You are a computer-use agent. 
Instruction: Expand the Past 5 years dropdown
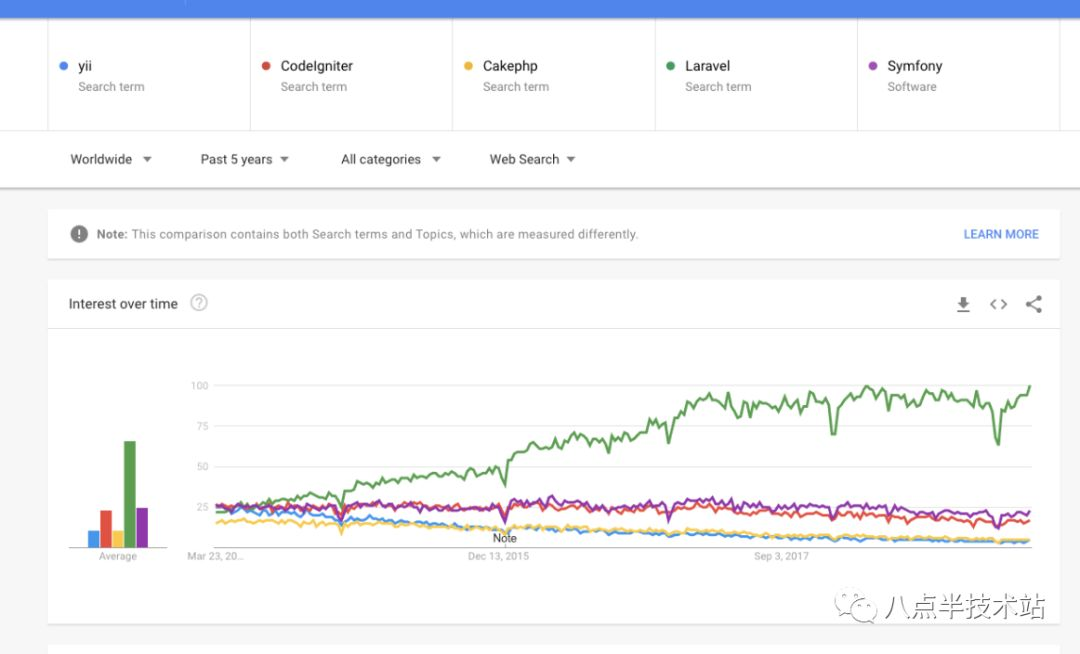click(245, 159)
